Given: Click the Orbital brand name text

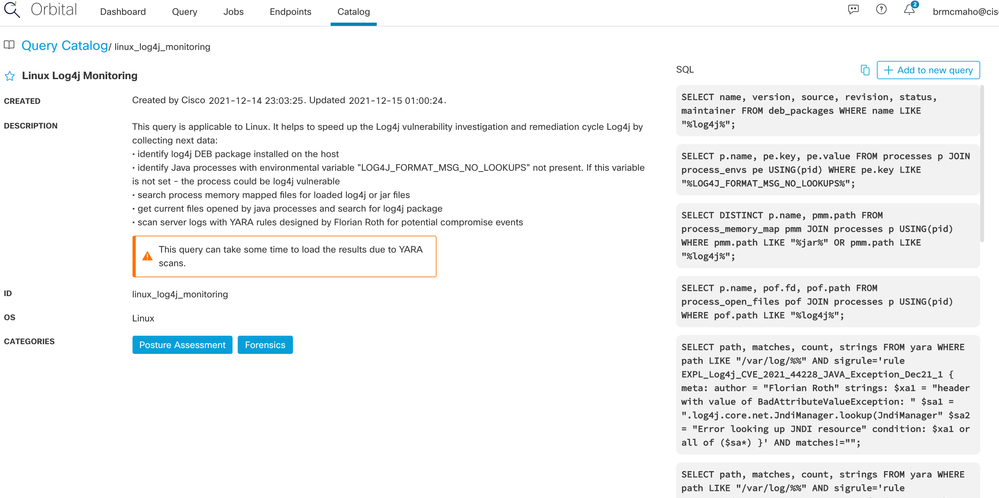Looking at the screenshot, I should tap(54, 11).
